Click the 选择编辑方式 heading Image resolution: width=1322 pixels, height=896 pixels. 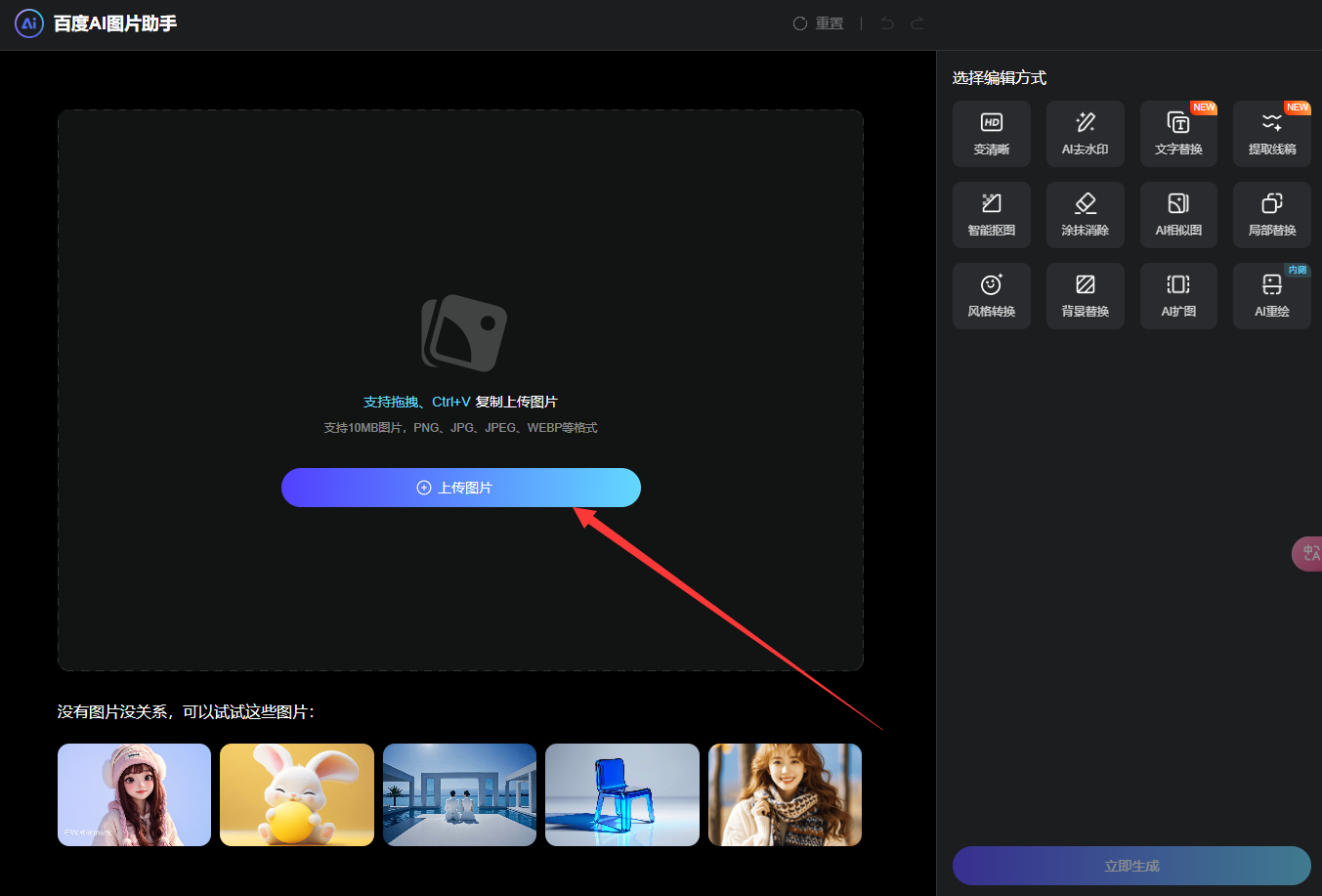(x=1000, y=78)
